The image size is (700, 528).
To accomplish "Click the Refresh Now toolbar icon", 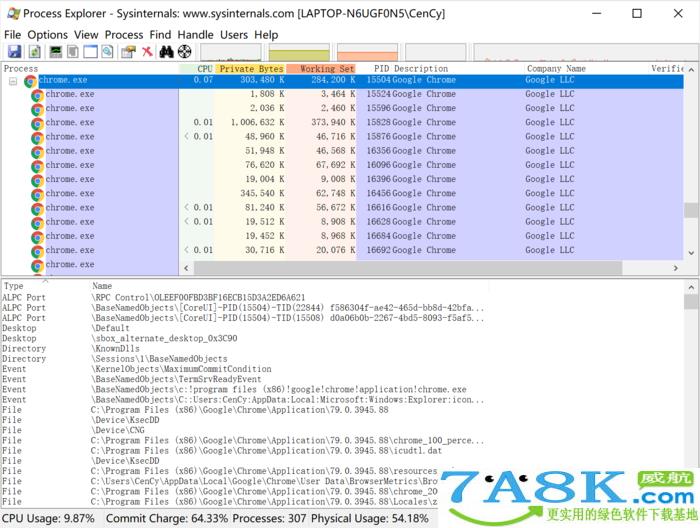I will (x=35, y=52).
